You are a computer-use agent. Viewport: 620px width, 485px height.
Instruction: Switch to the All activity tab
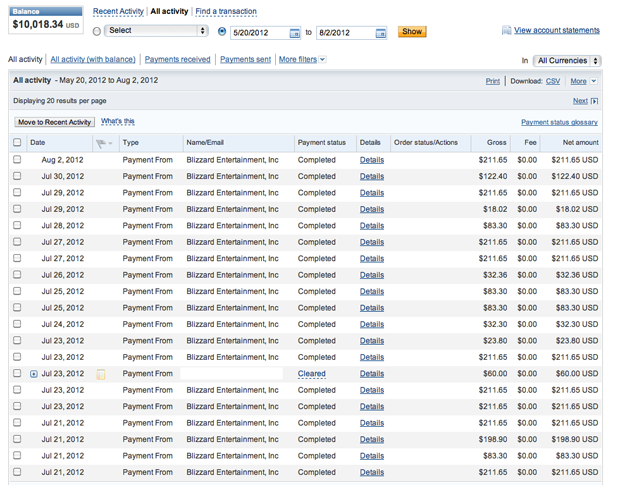tap(169, 11)
